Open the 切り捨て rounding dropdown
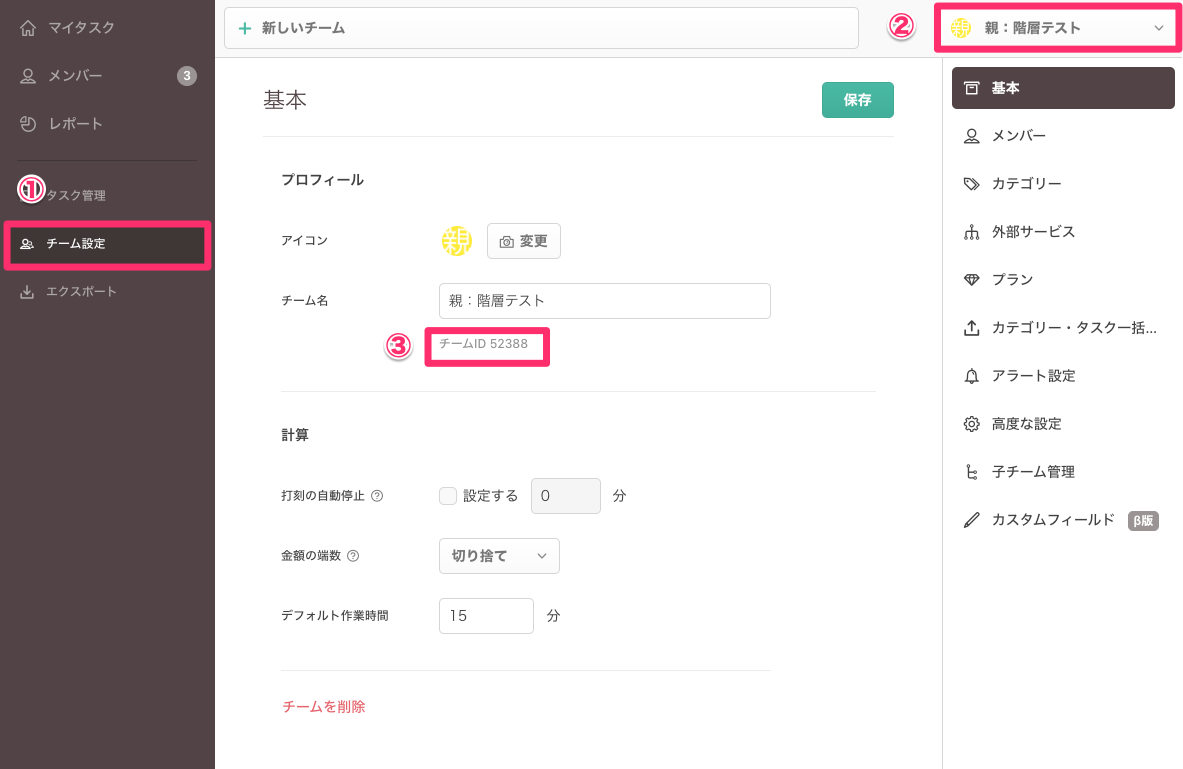 click(499, 556)
